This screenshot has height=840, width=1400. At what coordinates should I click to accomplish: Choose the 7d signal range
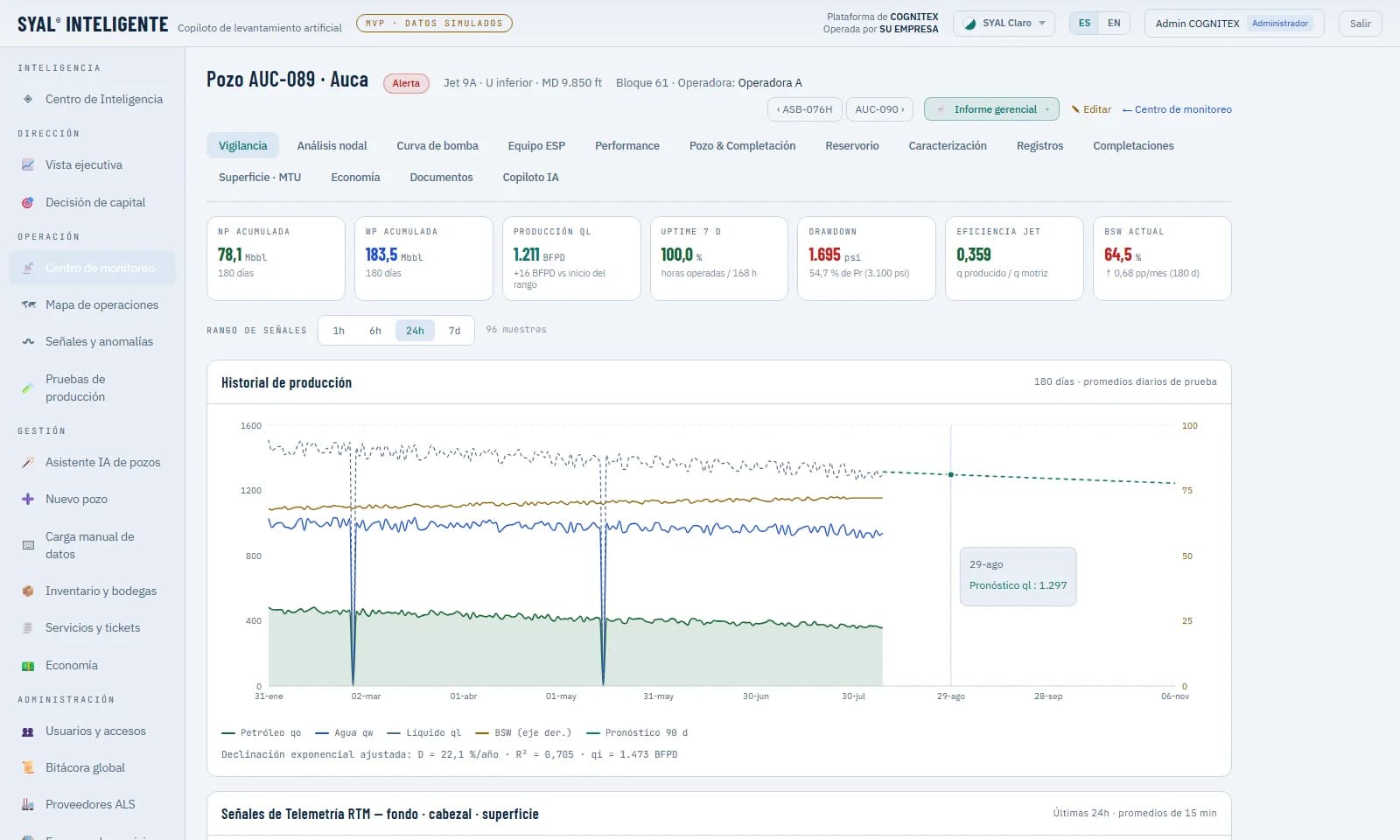(x=454, y=331)
